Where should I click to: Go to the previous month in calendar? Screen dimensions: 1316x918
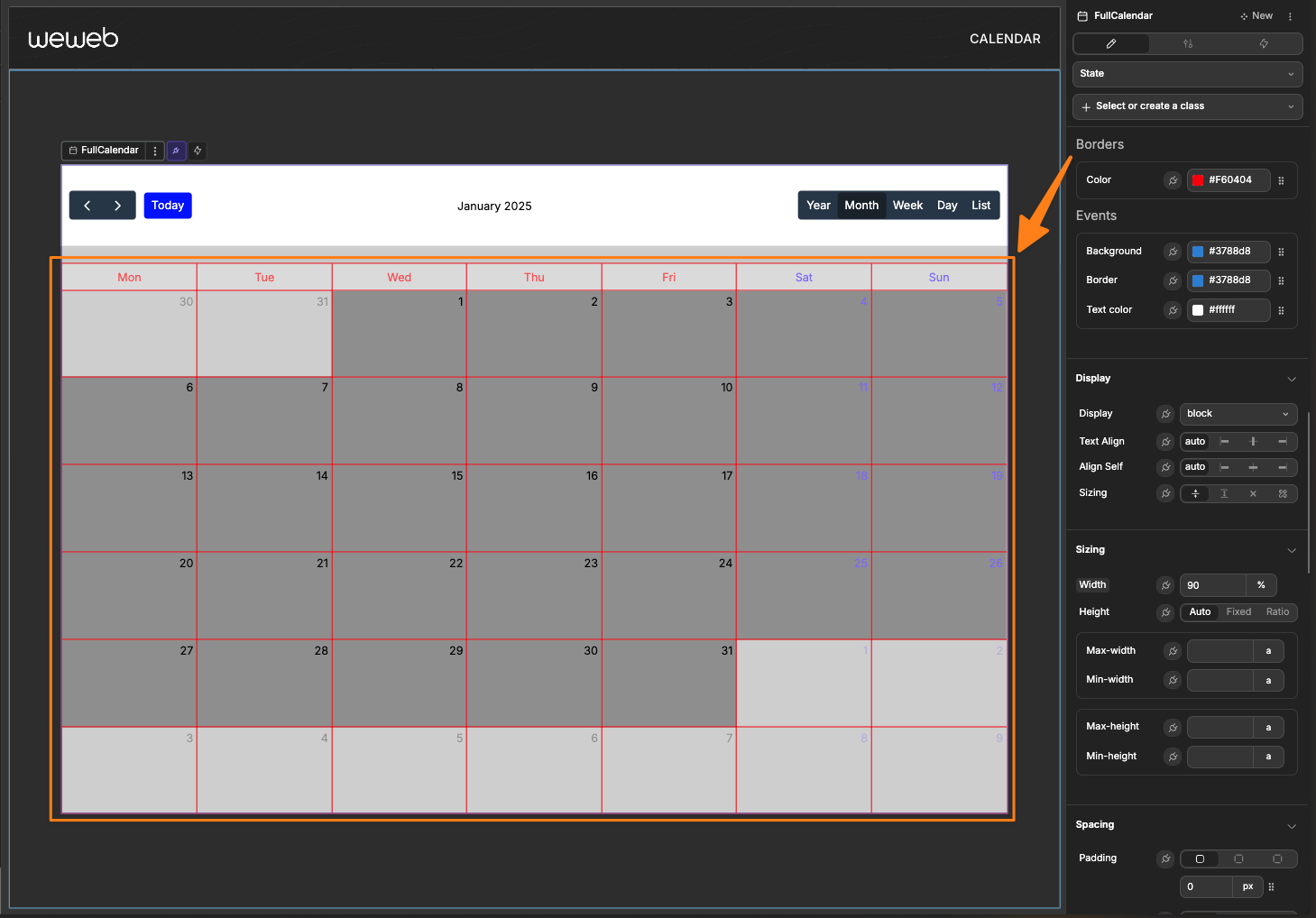[x=87, y=206]
